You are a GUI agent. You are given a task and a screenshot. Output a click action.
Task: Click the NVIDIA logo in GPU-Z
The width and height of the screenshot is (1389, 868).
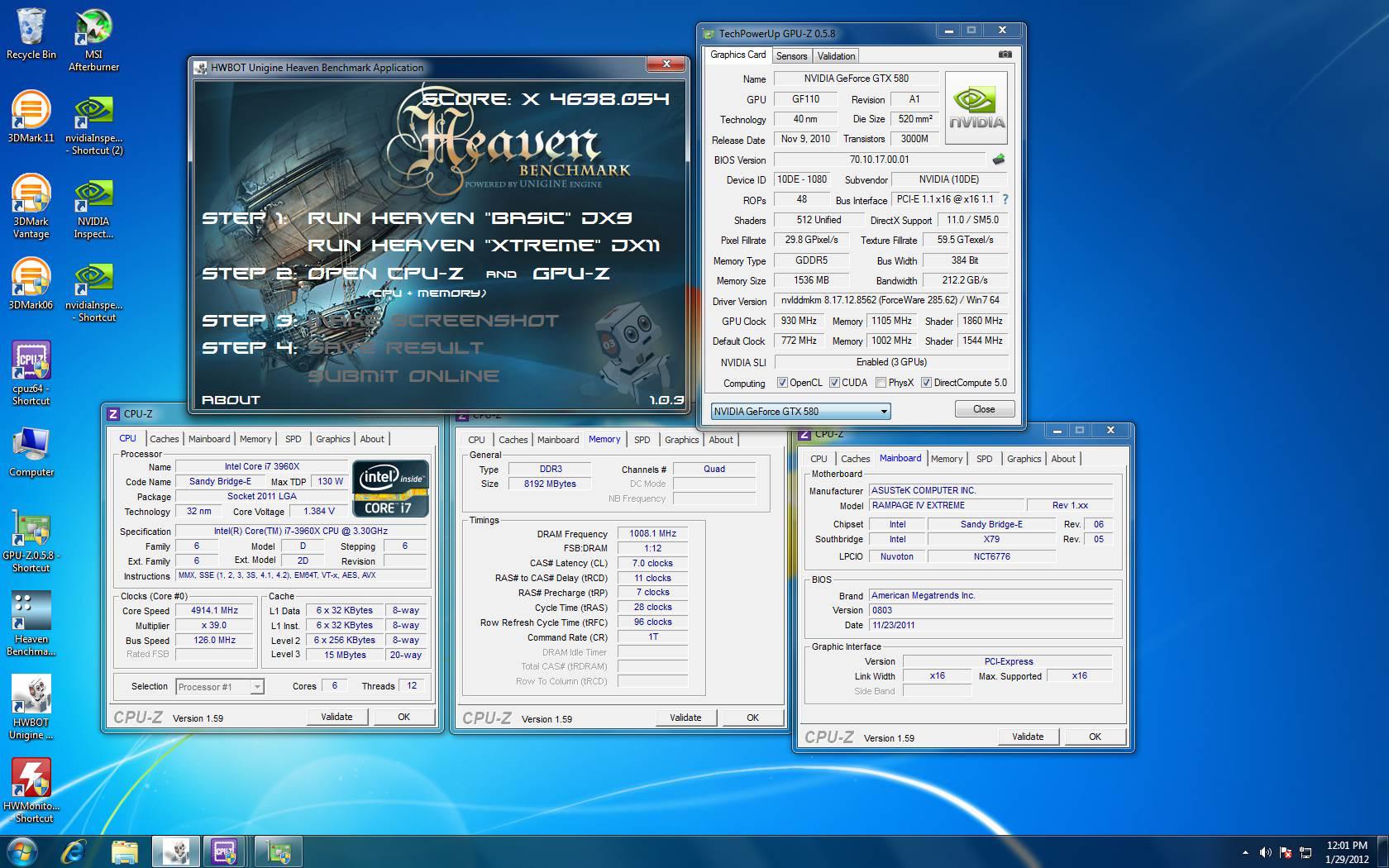tap(976, 107)
